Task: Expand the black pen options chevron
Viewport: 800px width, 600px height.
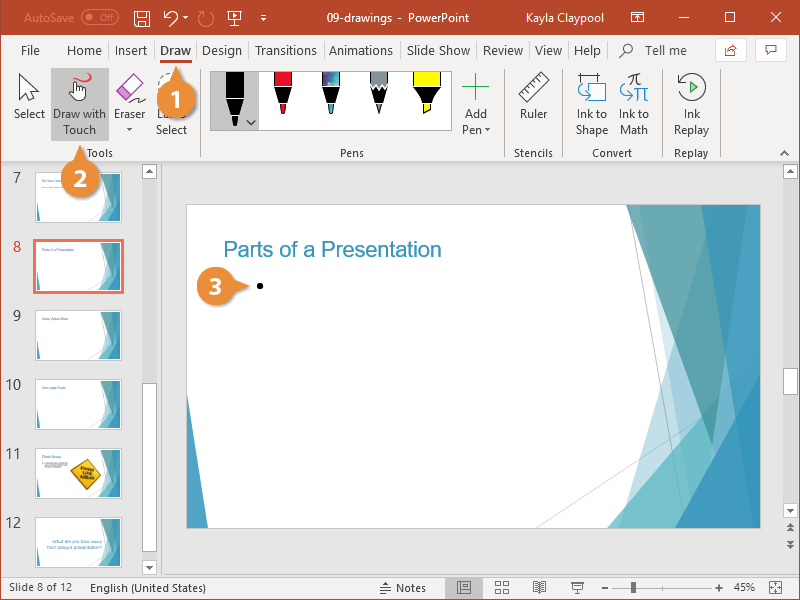Action: [x=251, y=122]
